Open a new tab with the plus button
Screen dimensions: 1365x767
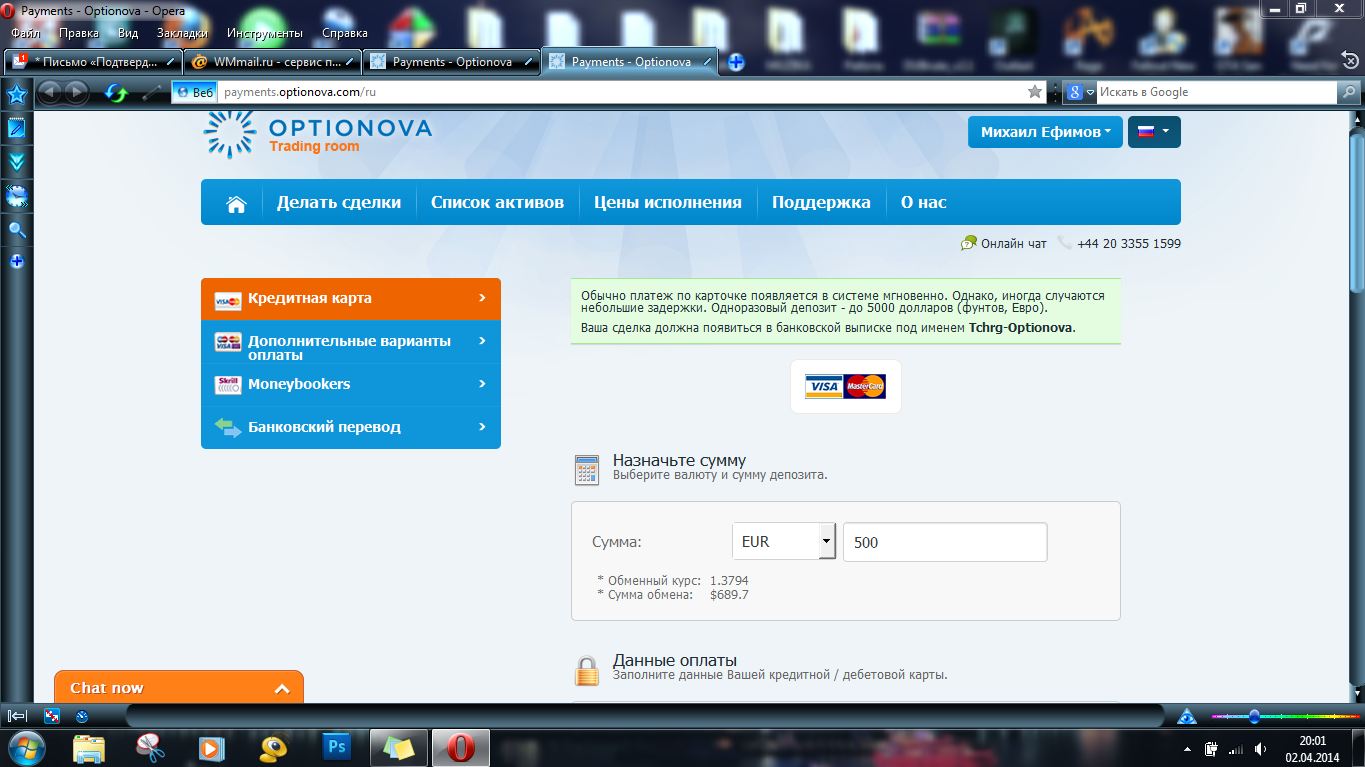click(736, 62)
